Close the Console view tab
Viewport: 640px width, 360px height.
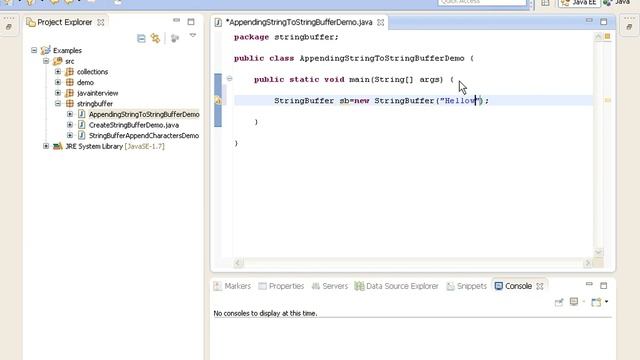[x=540, y=286]
